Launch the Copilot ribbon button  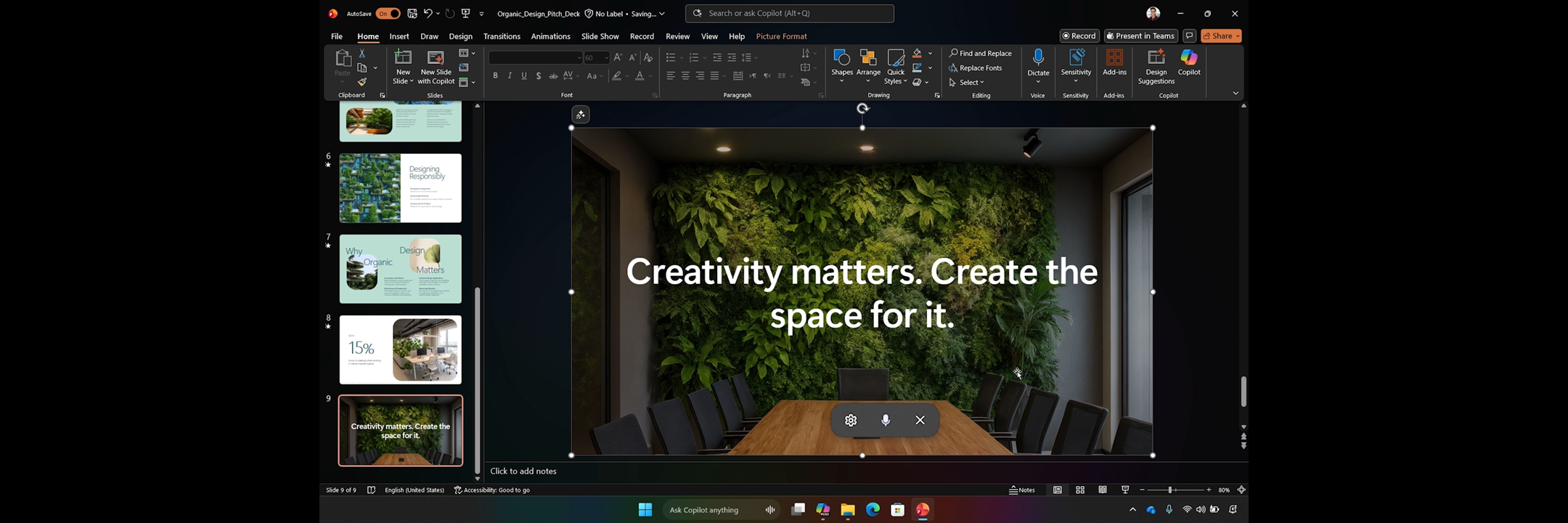point(1189,62)
